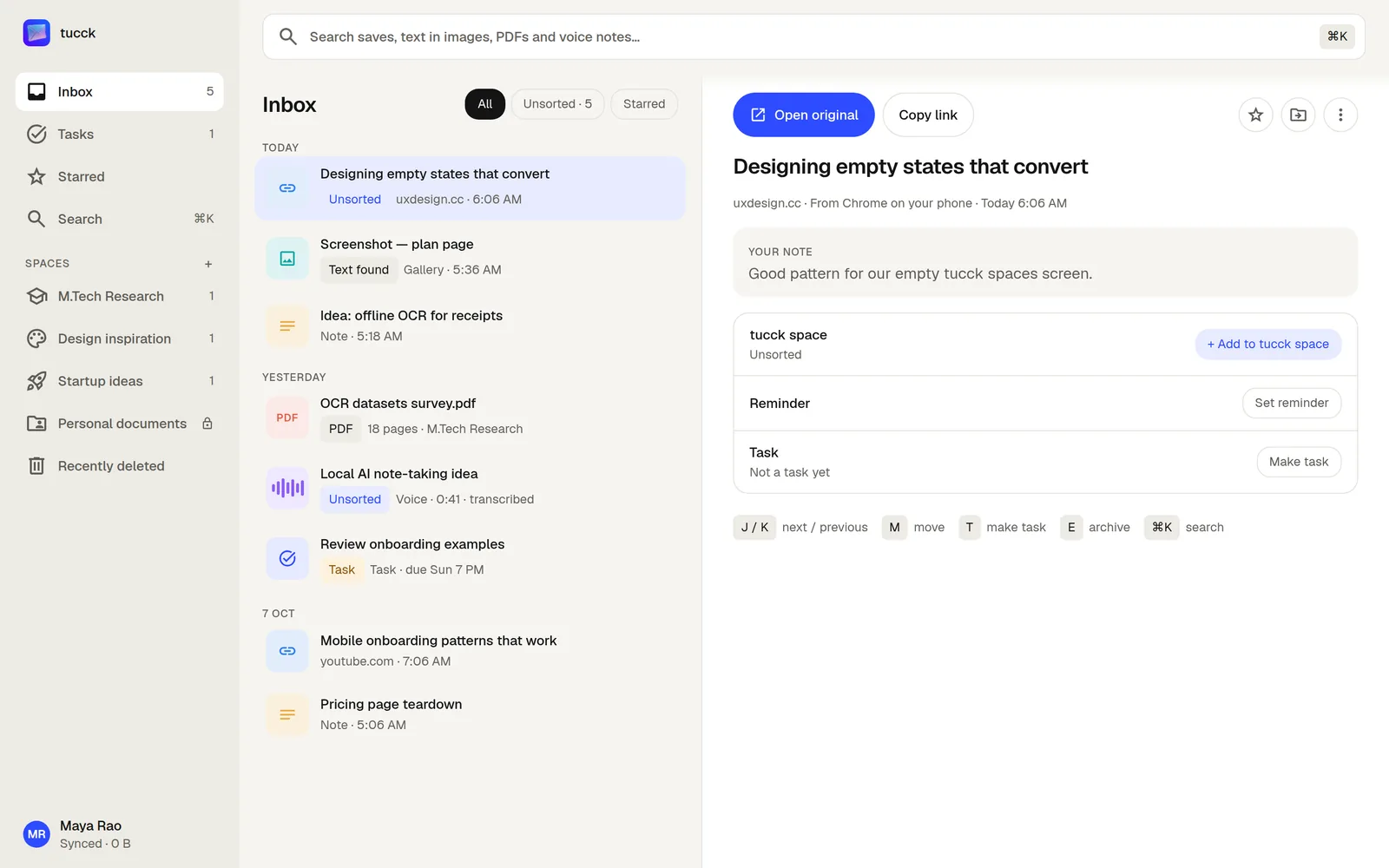Viewport: 1389px width, 868px height.
Task: Open the Inbox sidebar item
Action: [x=119, y=92]
